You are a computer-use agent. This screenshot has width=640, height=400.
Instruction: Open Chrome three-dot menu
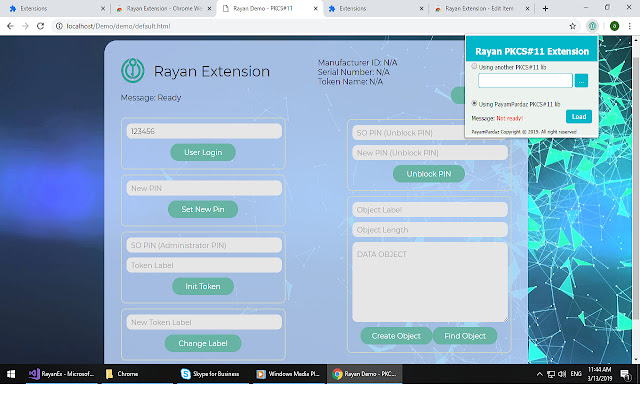[630, 26]
